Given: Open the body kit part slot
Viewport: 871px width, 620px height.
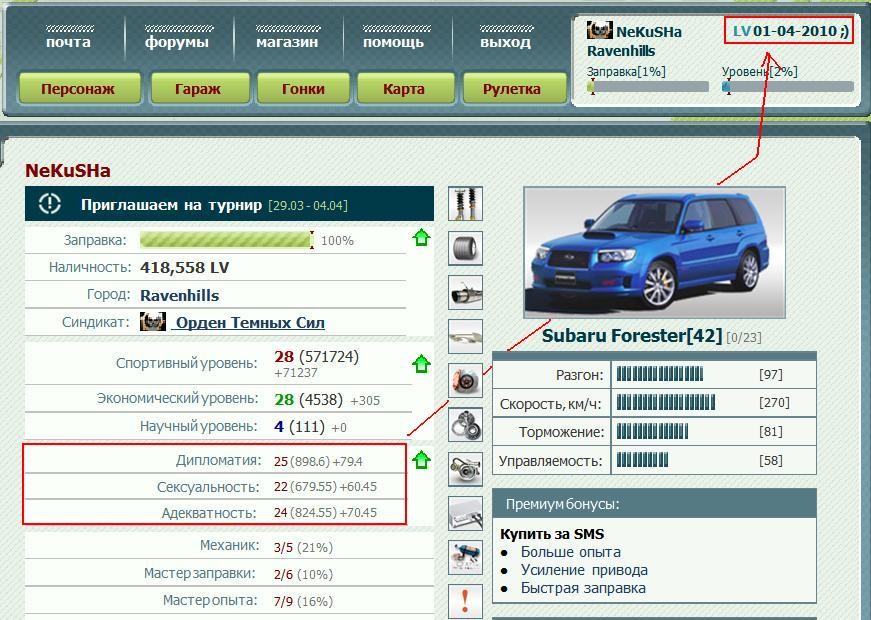Looking at the screenshot, I should tap(465, 336).
